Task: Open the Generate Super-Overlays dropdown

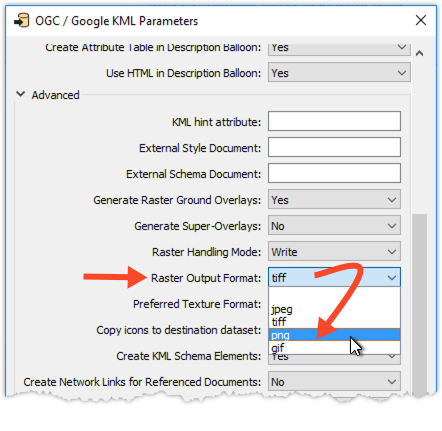Action: [334, 226]
